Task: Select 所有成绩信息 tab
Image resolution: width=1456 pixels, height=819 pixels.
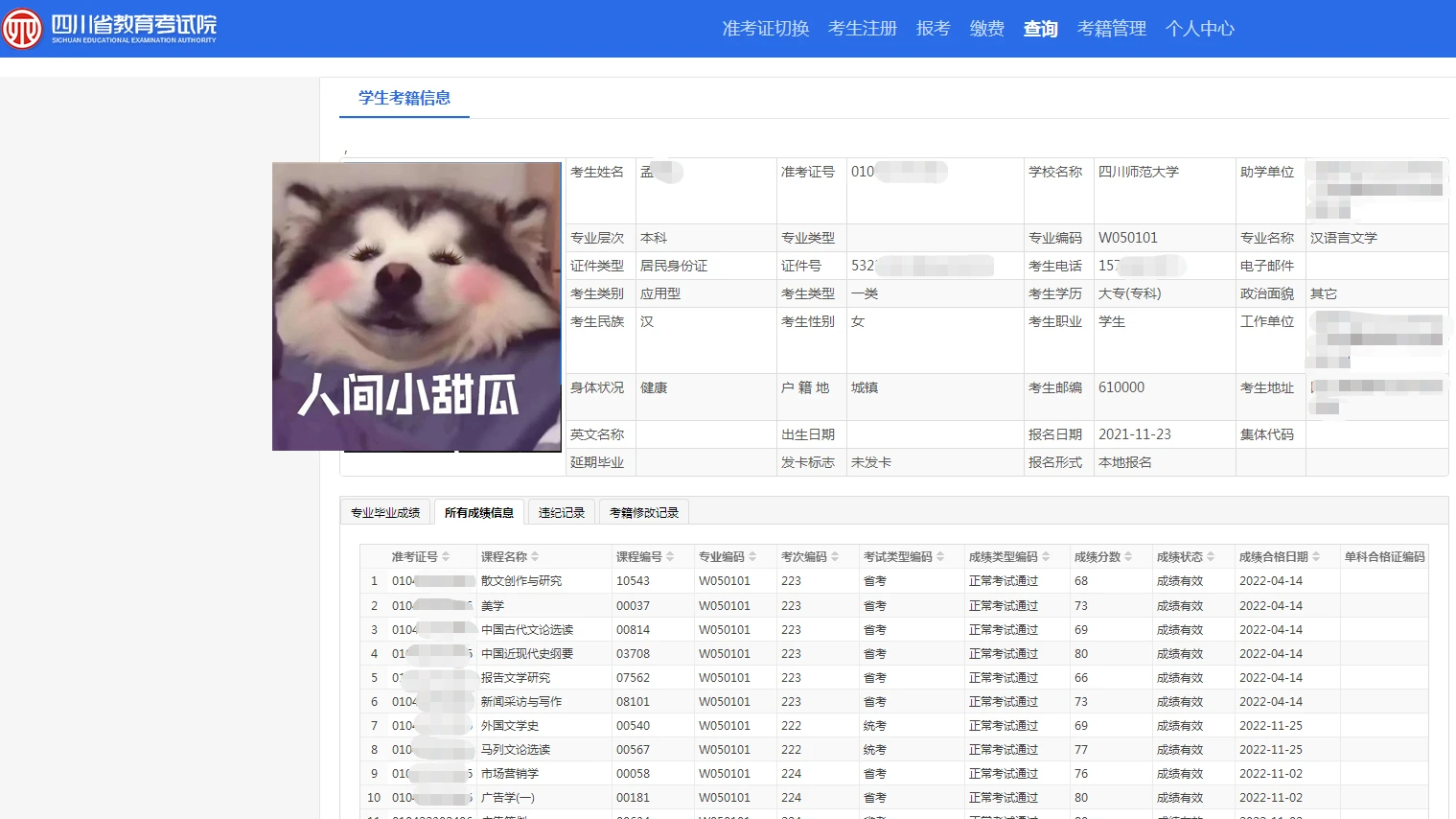Action: point(479,512)
